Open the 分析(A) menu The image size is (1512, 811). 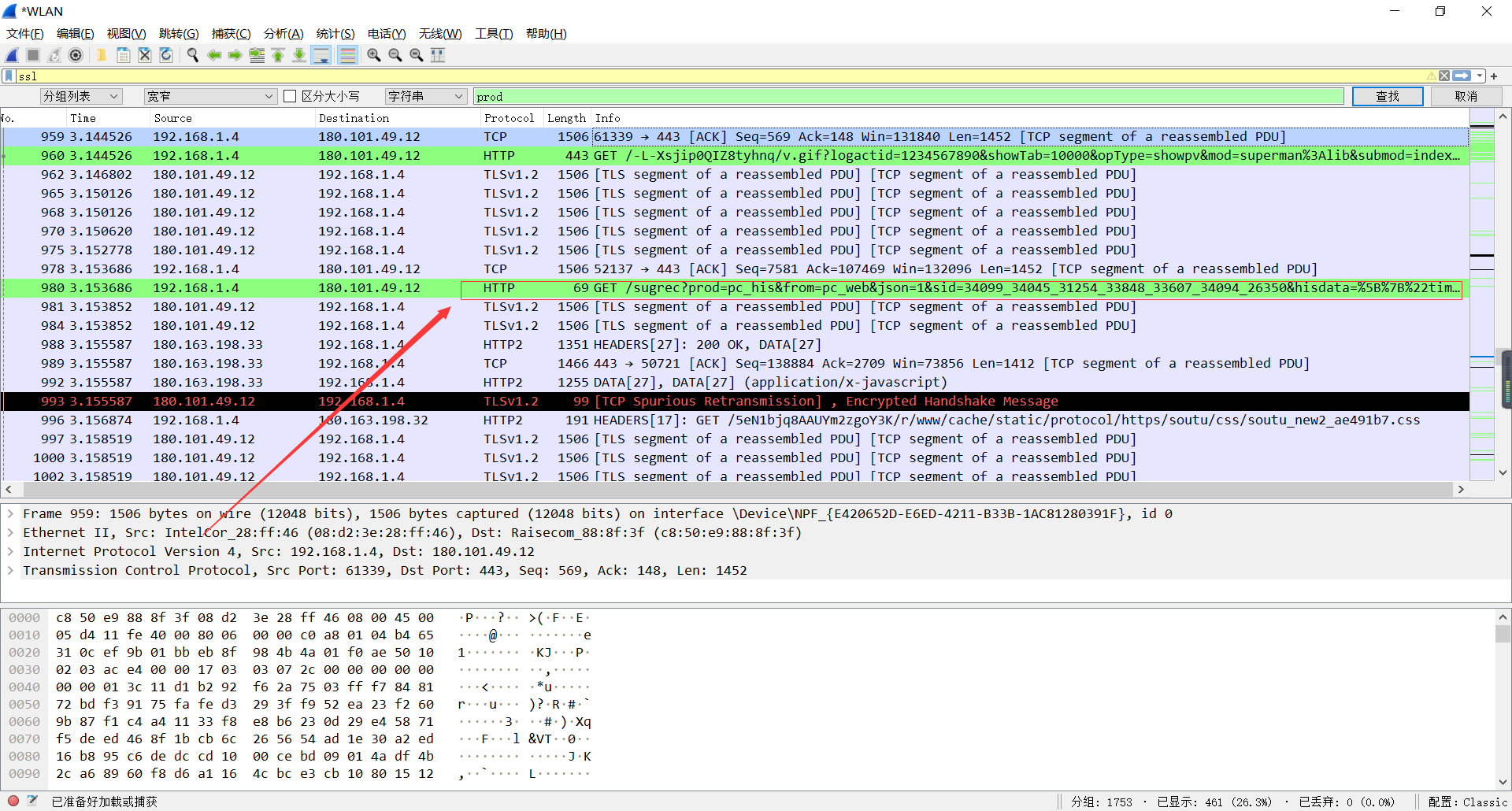coord(283,33)
